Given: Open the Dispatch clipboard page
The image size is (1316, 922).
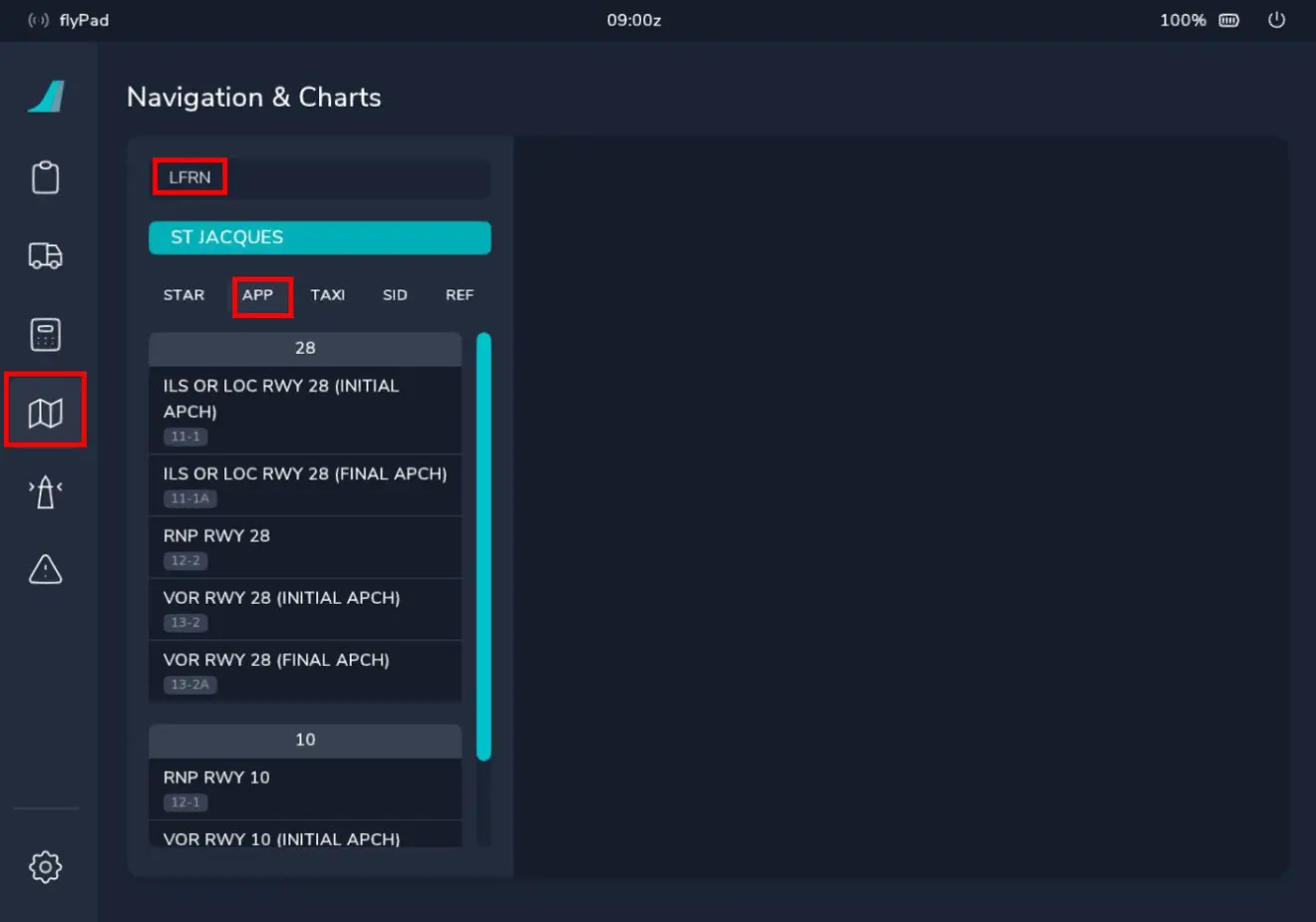Looking at the screenshot, I should pos(46,177).
